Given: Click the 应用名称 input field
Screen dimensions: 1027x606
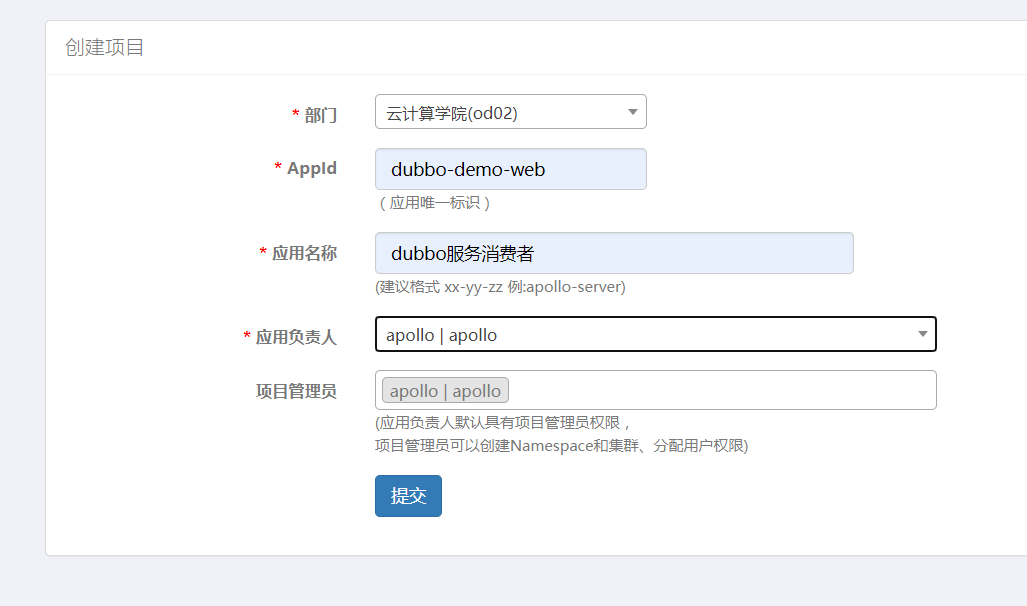Looking at the screenshot, I should click(614, 253).
